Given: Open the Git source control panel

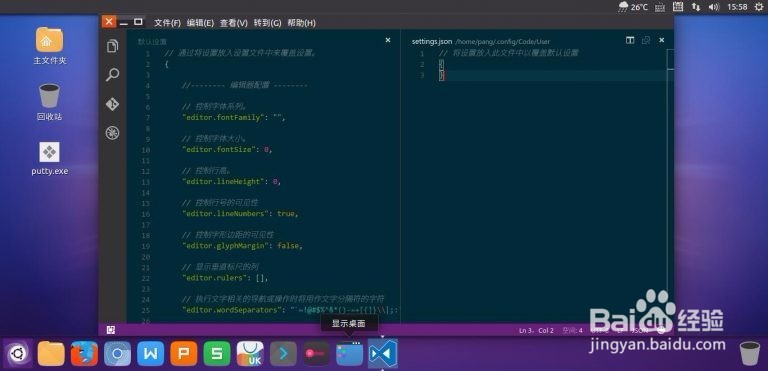Looking at the screenshot, I should point(112,104).
